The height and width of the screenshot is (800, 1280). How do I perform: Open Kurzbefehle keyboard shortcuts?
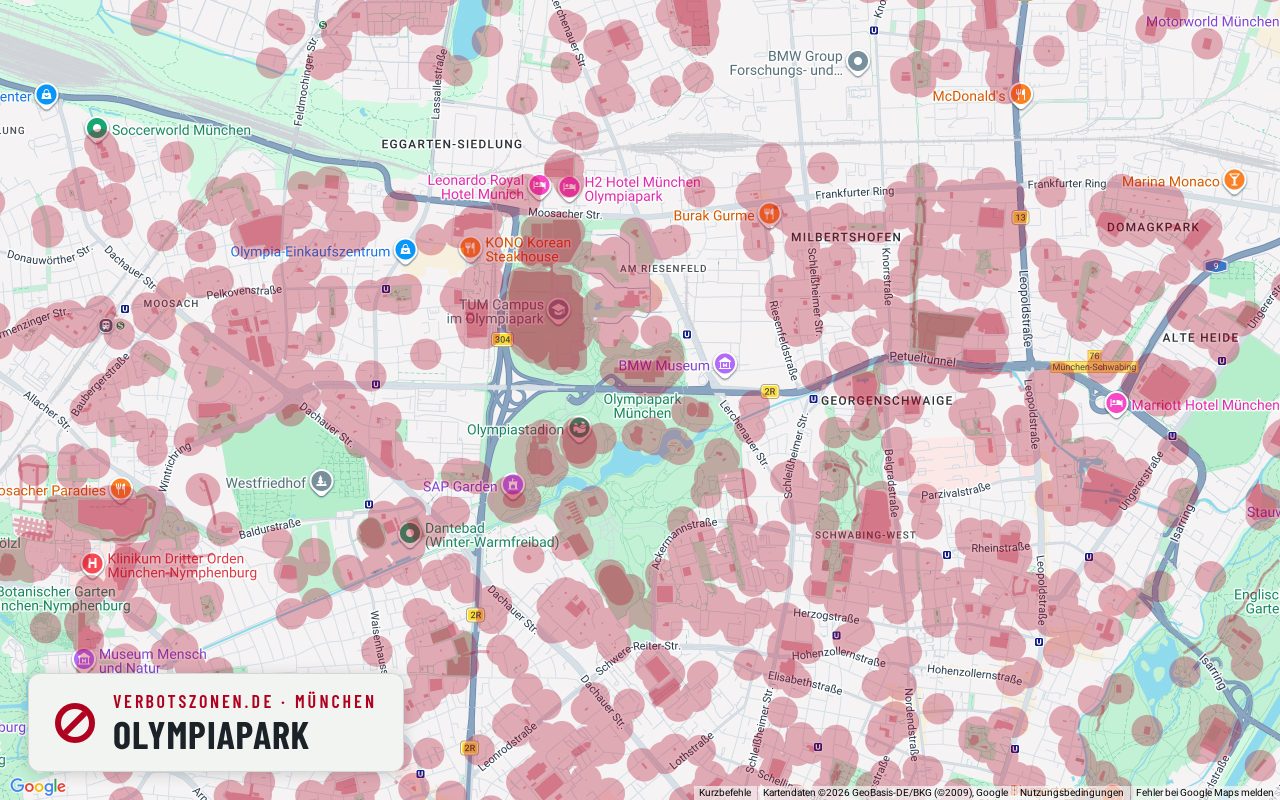click(x=725, y=792)
